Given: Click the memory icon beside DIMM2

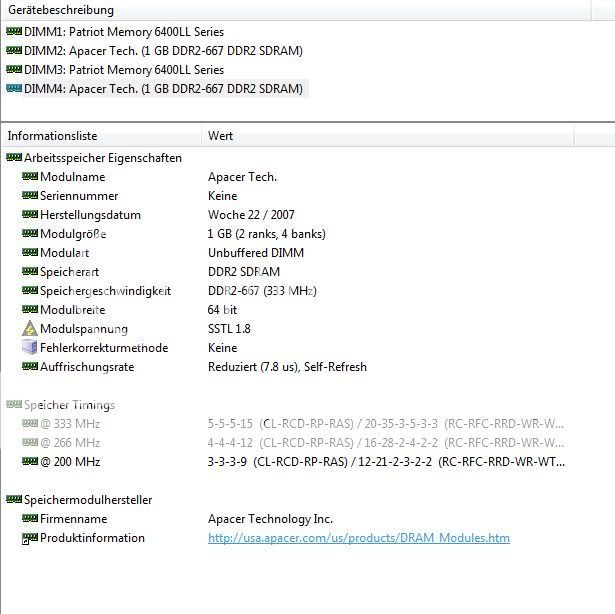Looking at the screenshot, I should click(14, 50).
